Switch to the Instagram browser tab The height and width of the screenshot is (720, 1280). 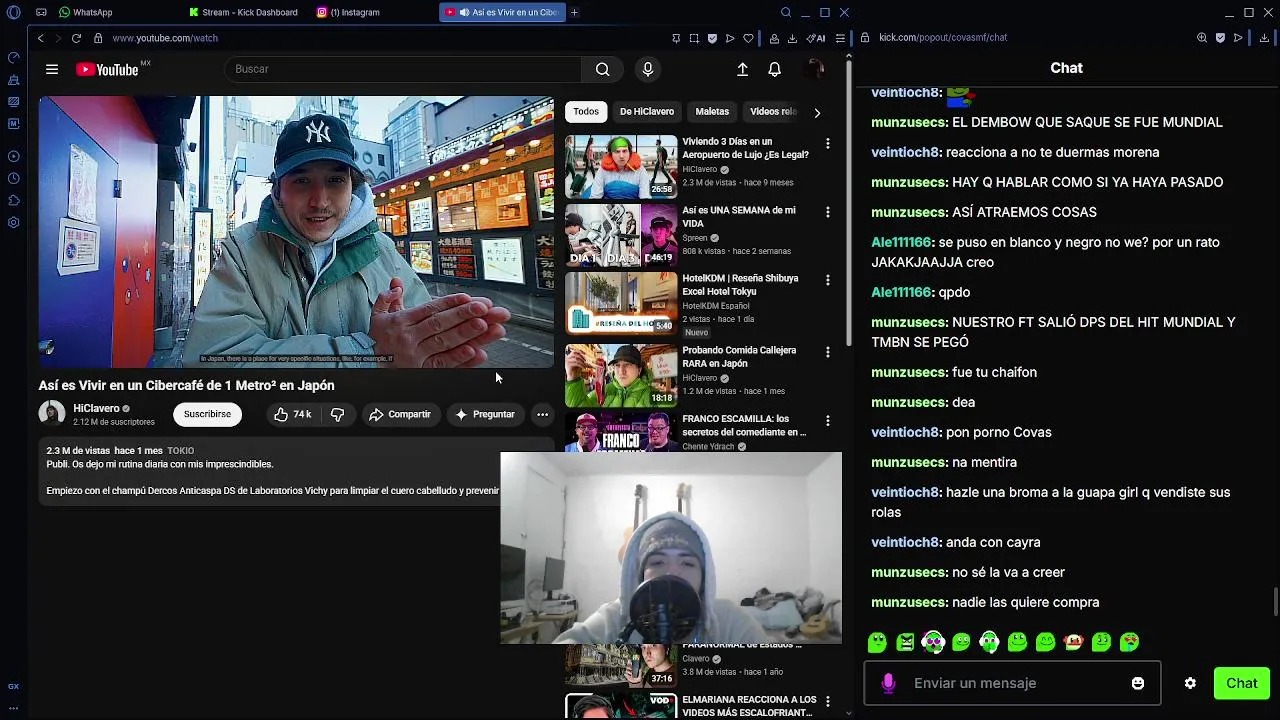tap(348, 12)
